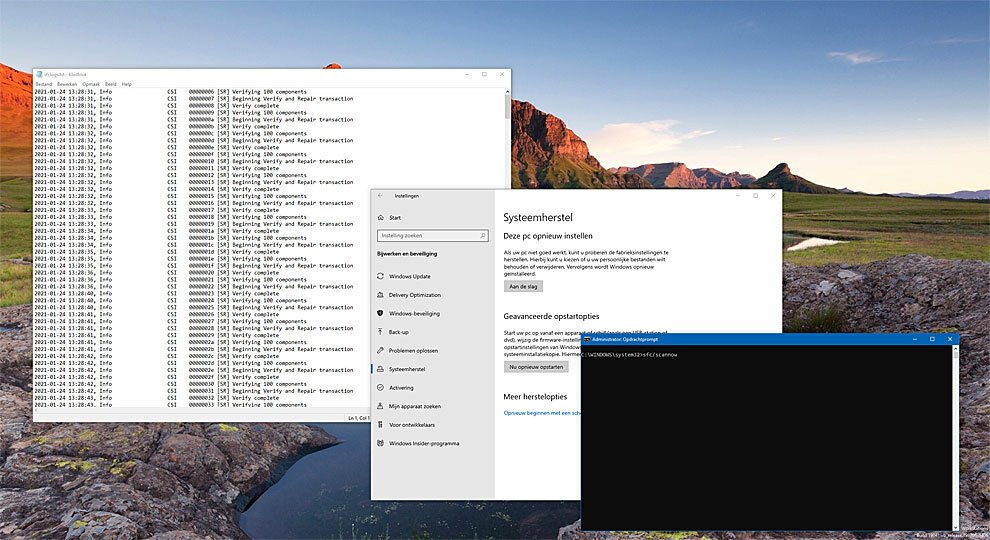Screen dimensions: 990x540
Task: Select the Mijn apparaat zoeken icon
Action: click(x=380, y=406)
